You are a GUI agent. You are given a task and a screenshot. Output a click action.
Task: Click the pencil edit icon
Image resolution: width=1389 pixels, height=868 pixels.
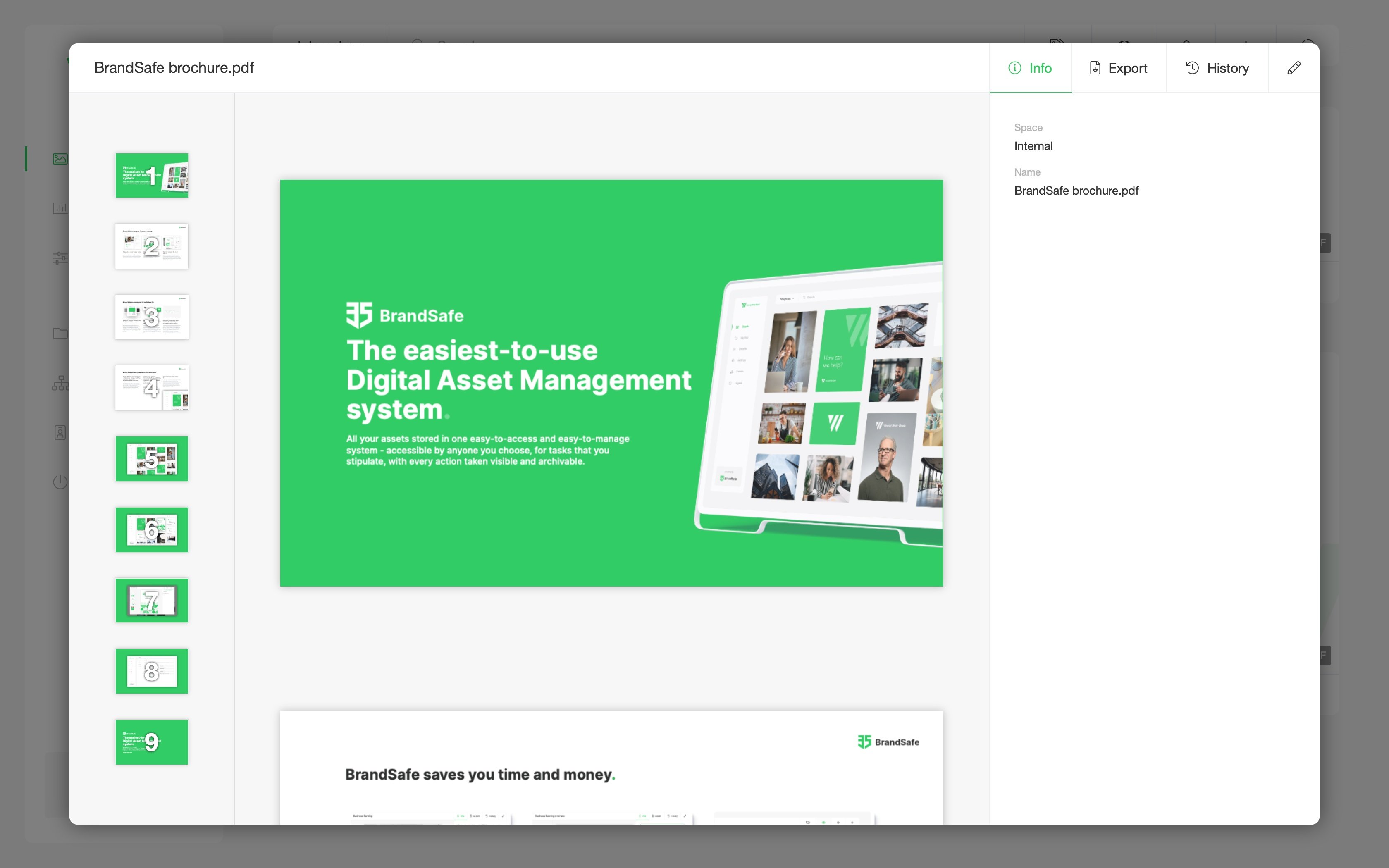click(1294, 68)
